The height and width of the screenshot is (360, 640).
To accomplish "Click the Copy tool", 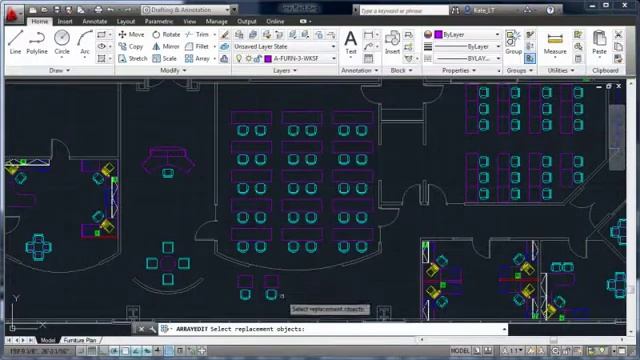I will pyautogui.click(x=131, y=47).
